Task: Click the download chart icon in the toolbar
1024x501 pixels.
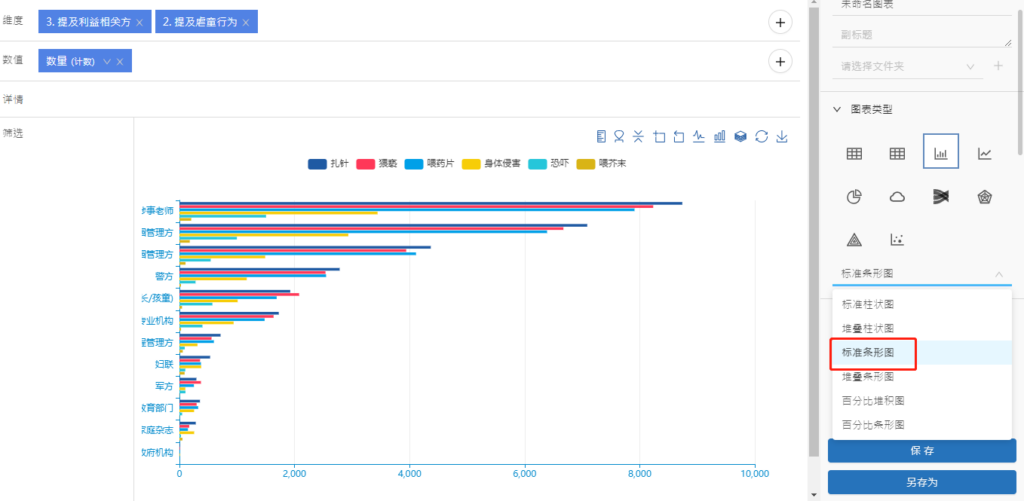Action: 782,137
